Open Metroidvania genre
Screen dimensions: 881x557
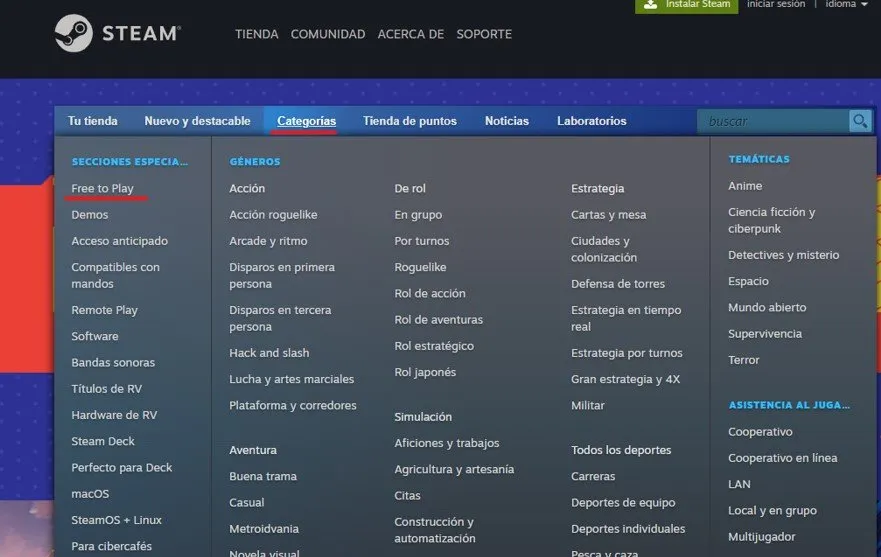[264, 529]
